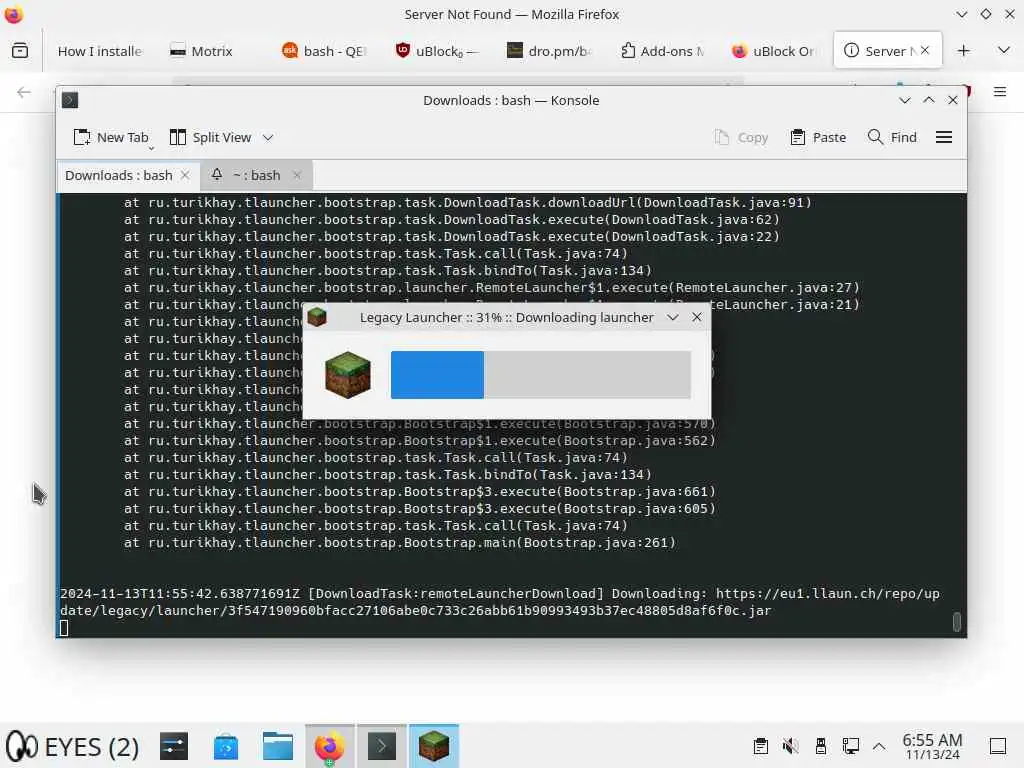Screen dimensions: 1024x768
Task: Click the Konsole vertical scrollbar handle
Action: pos(957,621)
